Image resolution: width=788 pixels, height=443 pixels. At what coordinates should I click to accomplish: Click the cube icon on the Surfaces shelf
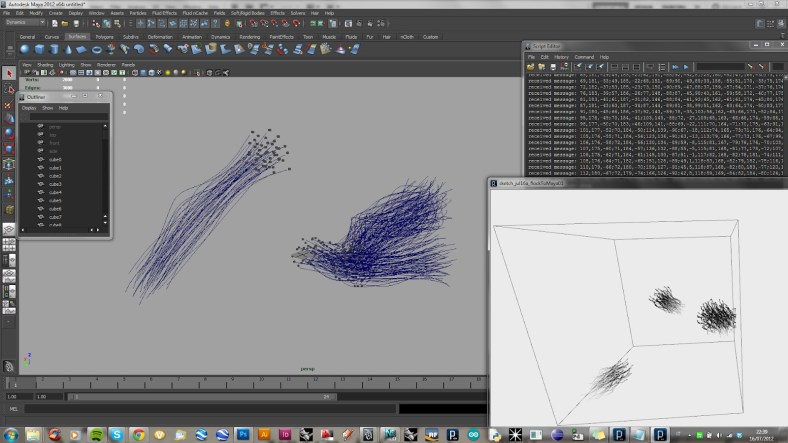[41, 49]
